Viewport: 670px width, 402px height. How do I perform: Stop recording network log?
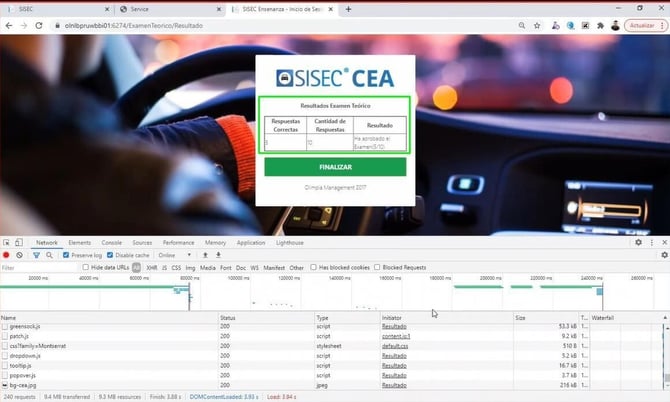click(6, 255)
